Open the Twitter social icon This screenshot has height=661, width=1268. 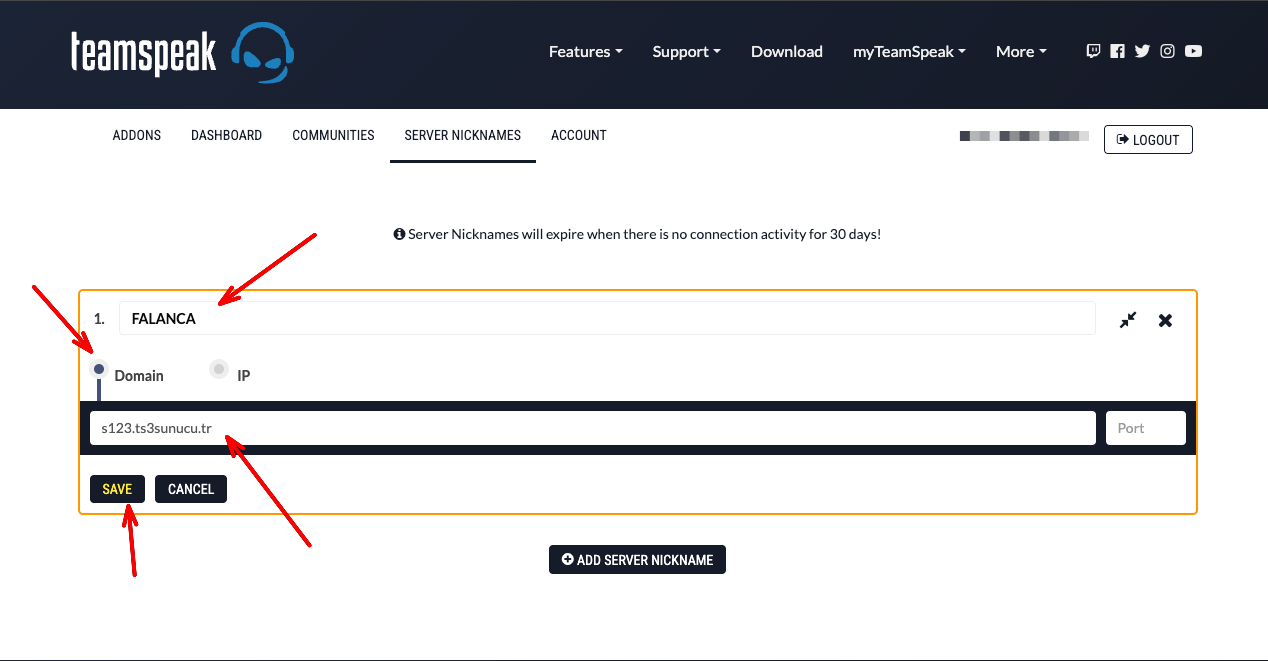(1142, 51)
